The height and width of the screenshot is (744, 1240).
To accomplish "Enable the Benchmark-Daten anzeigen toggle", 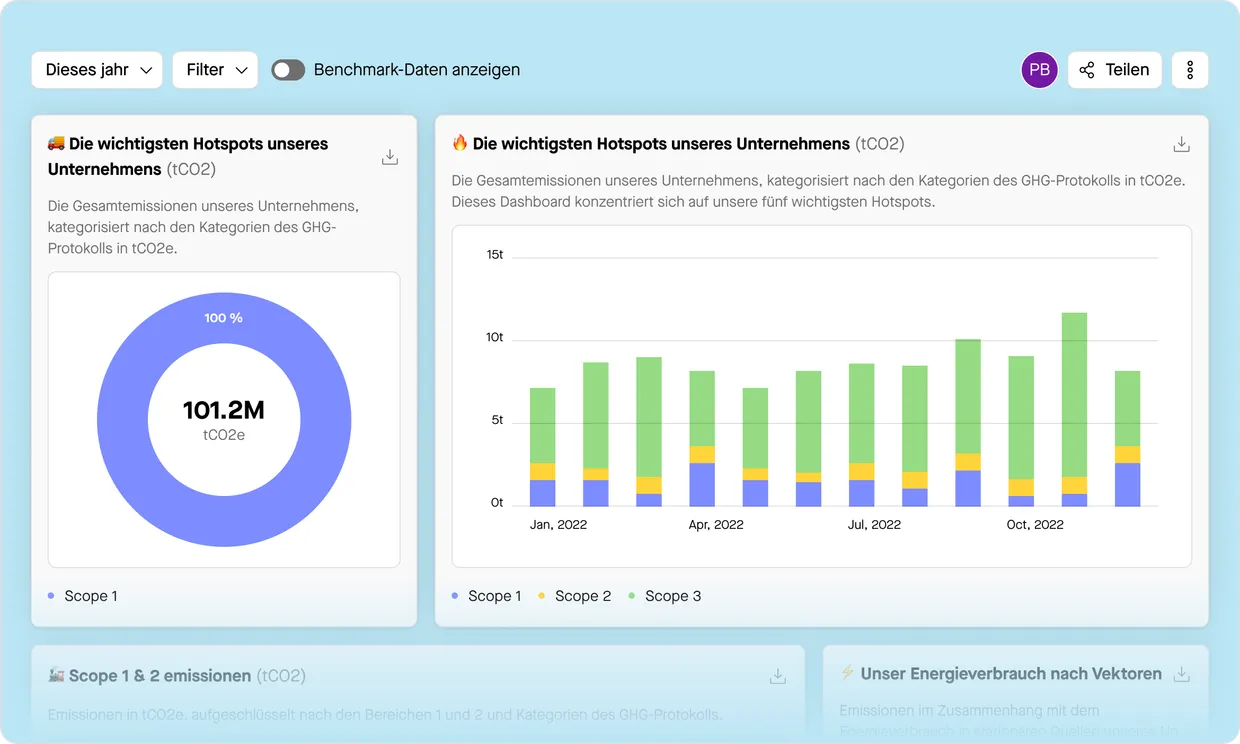I will click(x=288, y=70).
